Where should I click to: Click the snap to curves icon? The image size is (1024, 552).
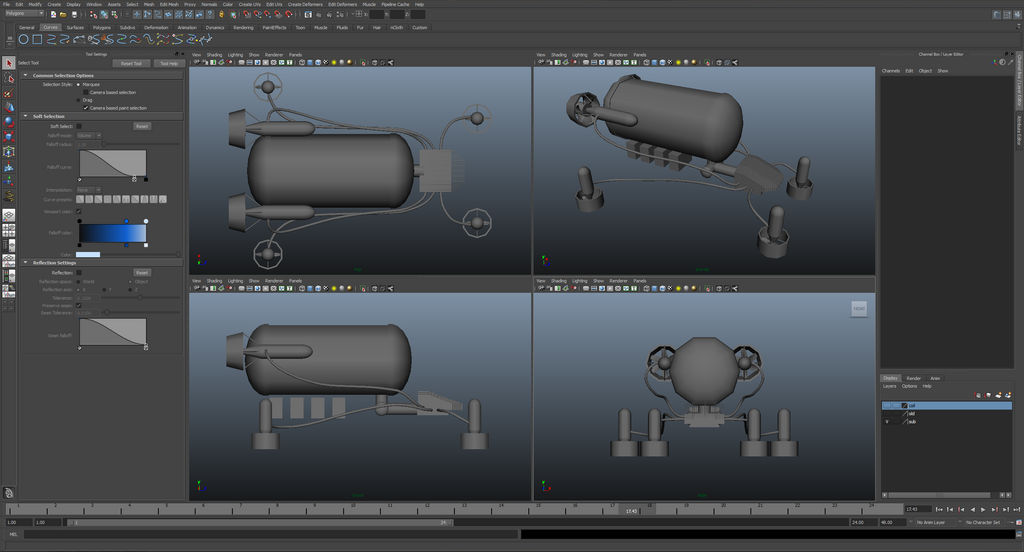[257, 14]
